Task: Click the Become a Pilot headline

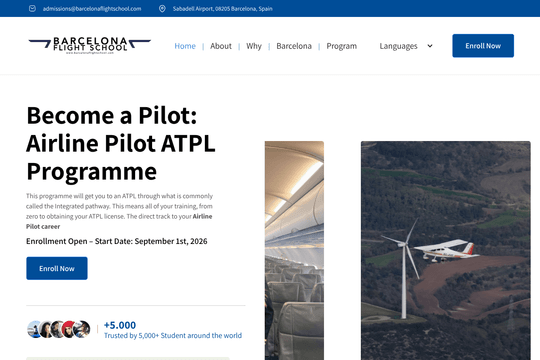Action: pyautogui.click(x=121, y=143)
